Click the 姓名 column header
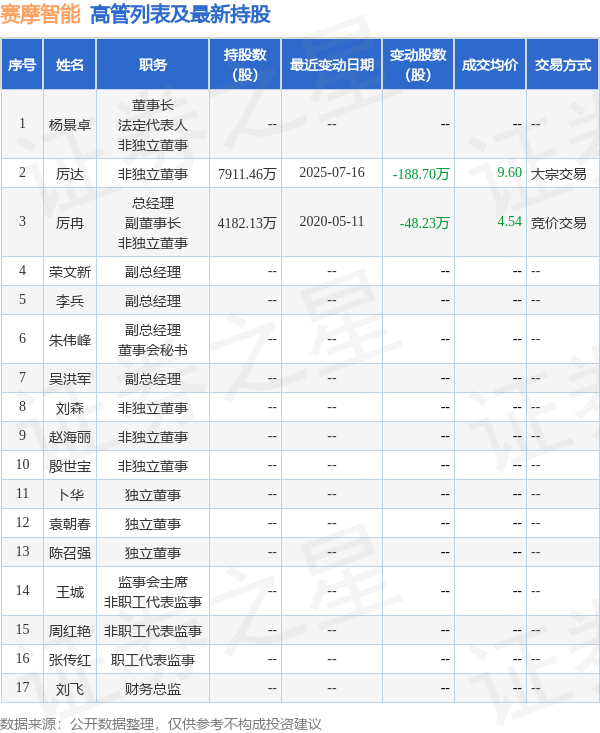This screenshot has width=600, height=733. point(70,65)
